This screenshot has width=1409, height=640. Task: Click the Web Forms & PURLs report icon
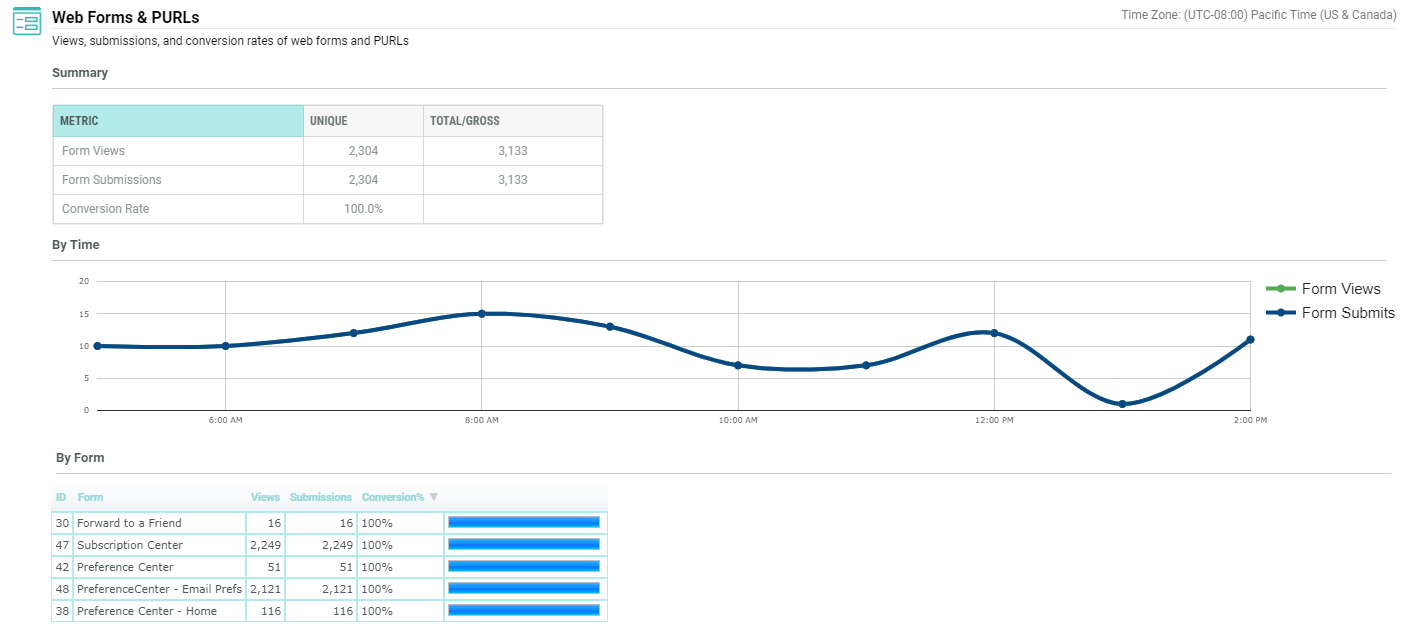pos(26,20)
